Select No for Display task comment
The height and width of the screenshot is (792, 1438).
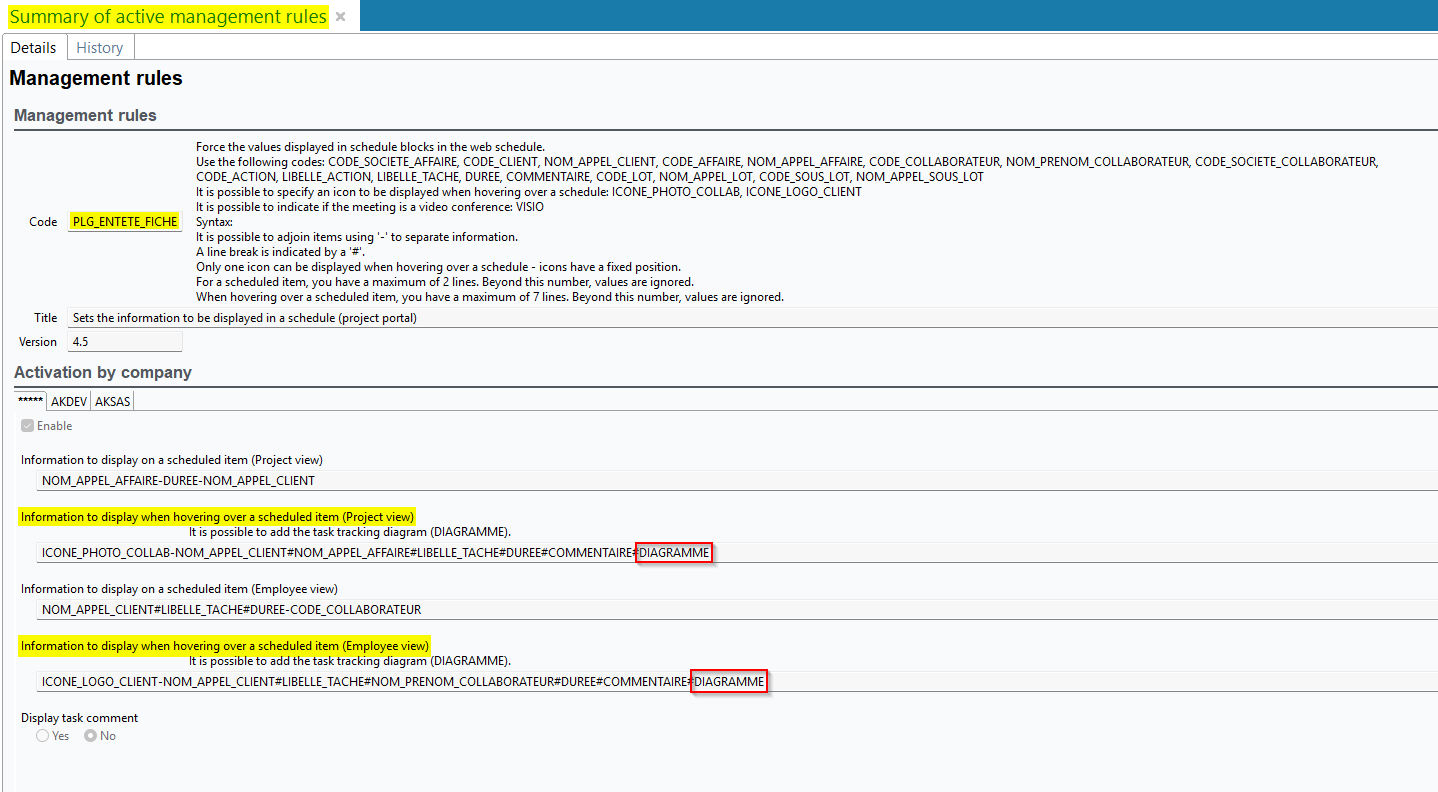(x=91, y=736)
